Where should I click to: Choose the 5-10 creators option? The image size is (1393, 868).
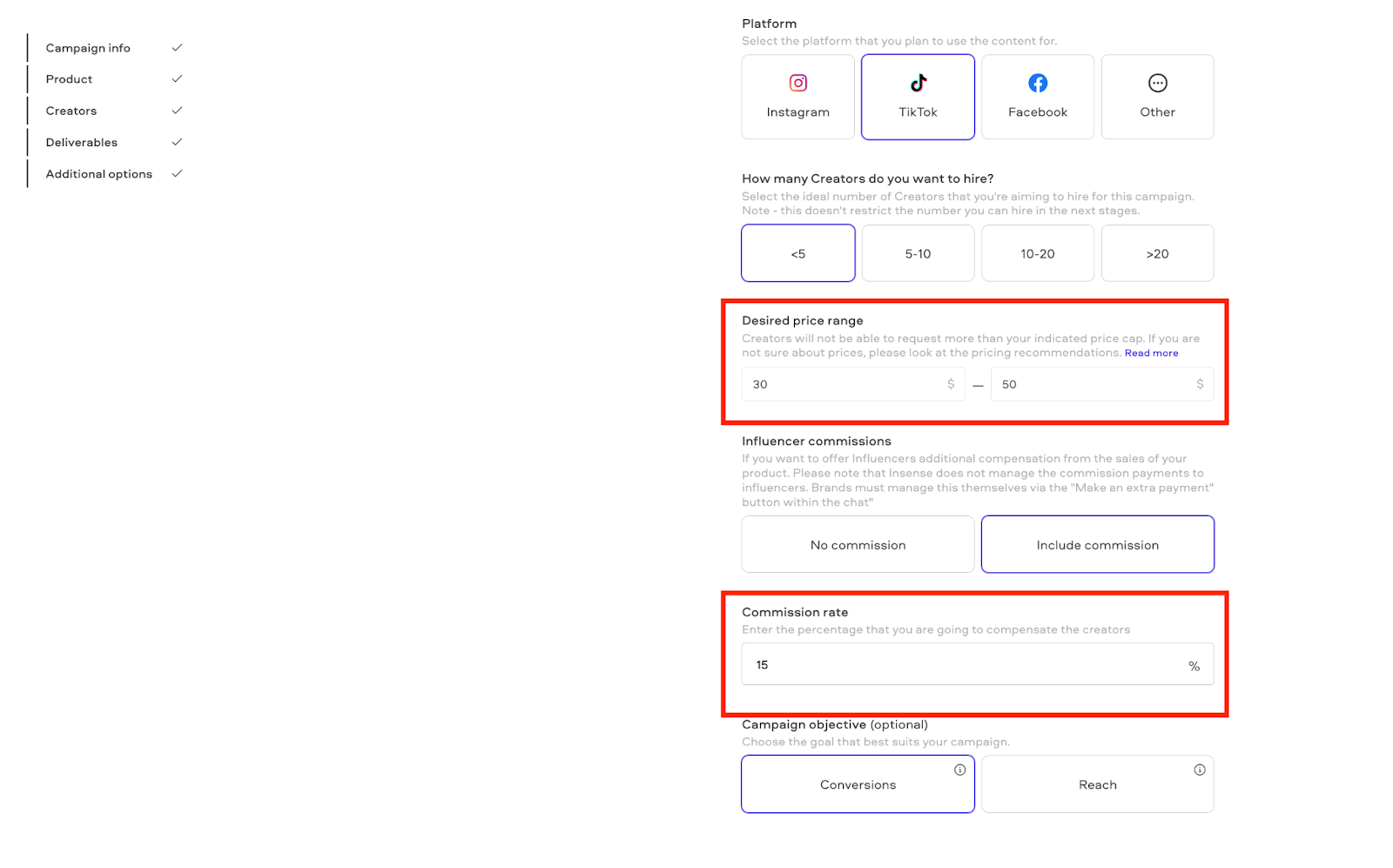tap(918, 253)
